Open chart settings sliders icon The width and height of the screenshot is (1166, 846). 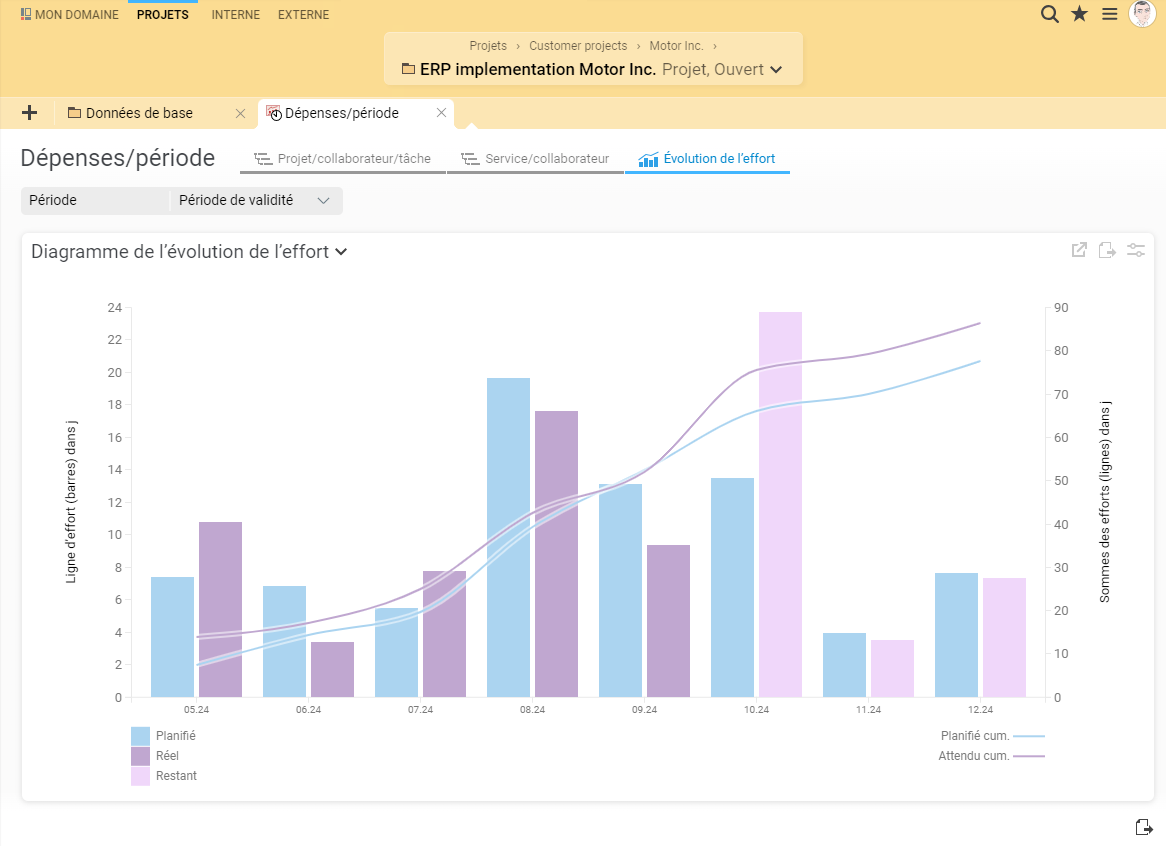(x=1136, y=250)
